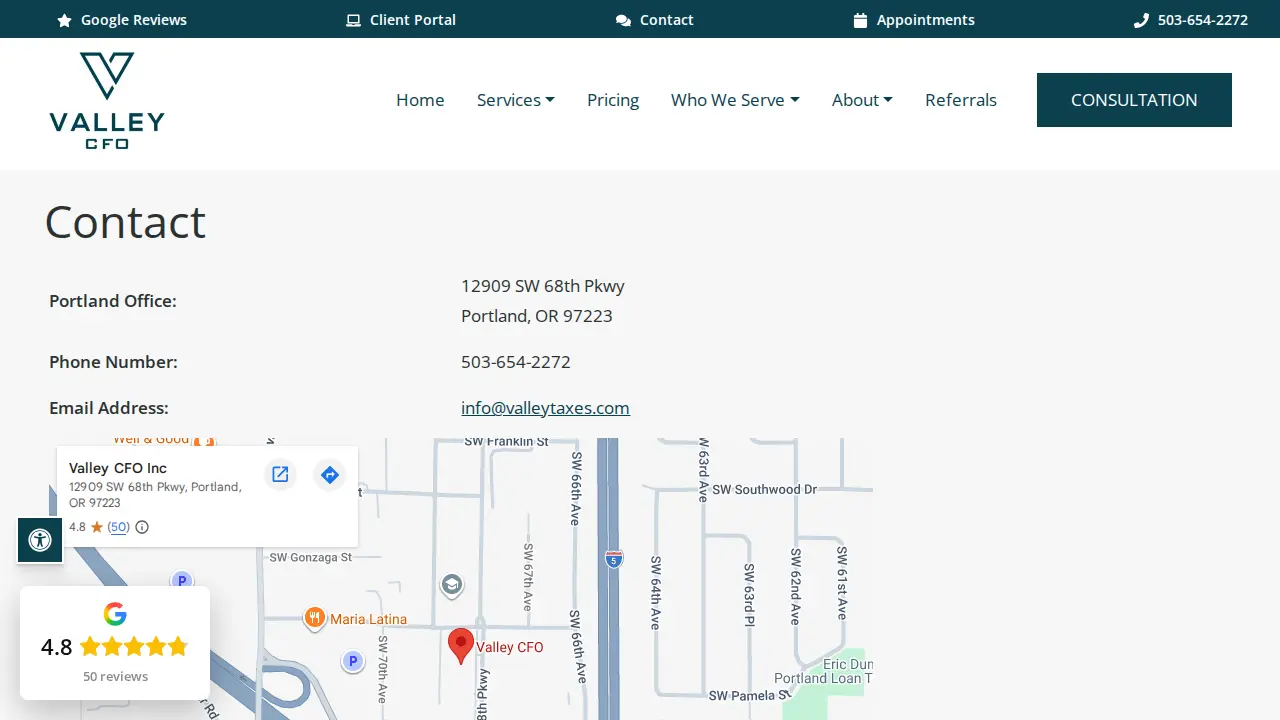Click the "Portland Office:" label
Image resolution: width=1280 pixels, height=720 pixels.
113,301
